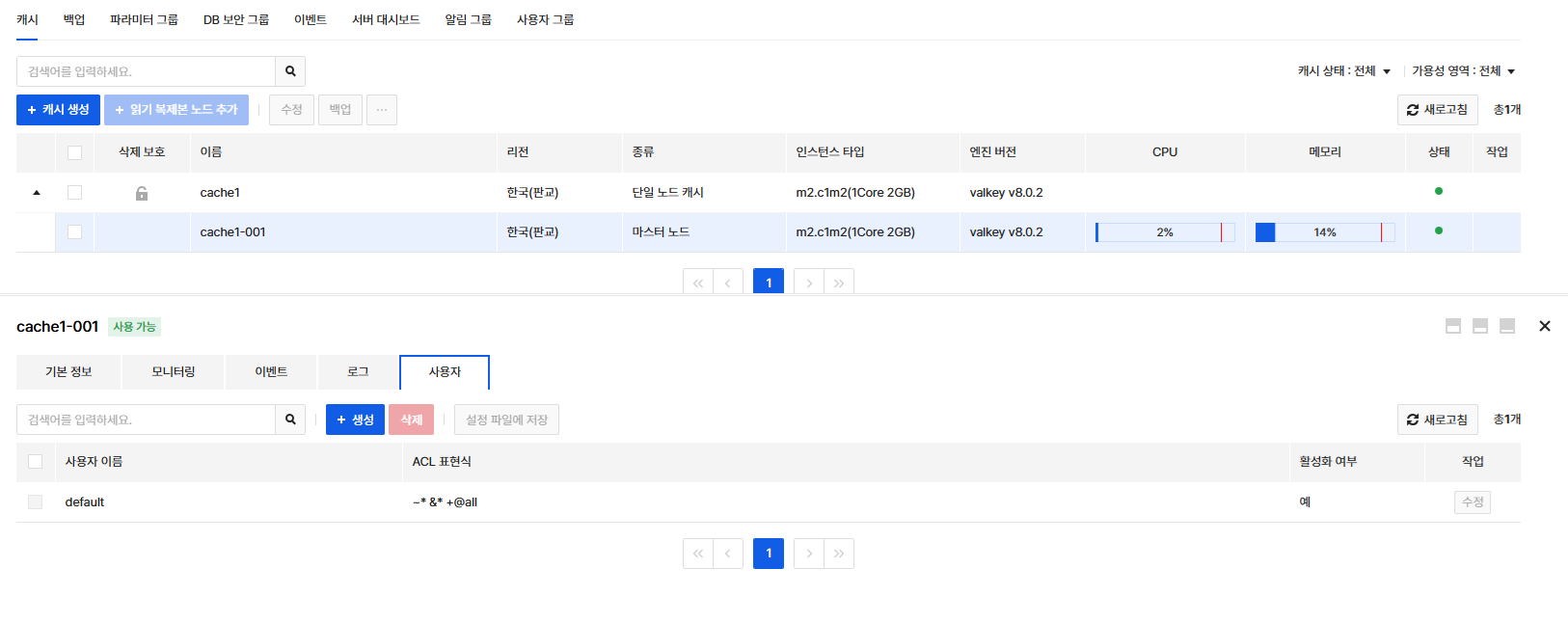The width and height of the screenshot is (1568, 623).
Task: Refresh the cache list with 새로고침
Action: click(1437, 110)
